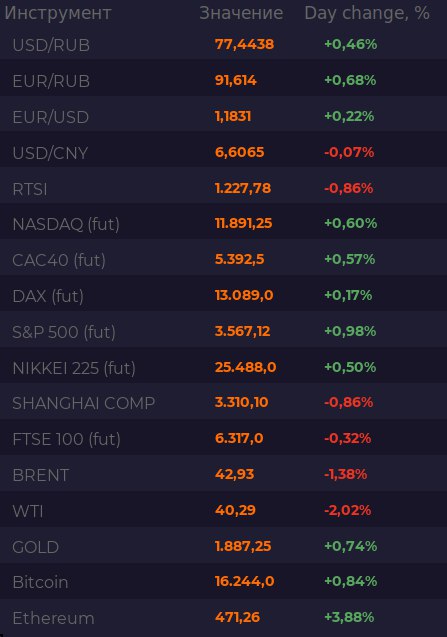Click the CAC40 (fut) row
447x637 pixels.
click(224, 260)
